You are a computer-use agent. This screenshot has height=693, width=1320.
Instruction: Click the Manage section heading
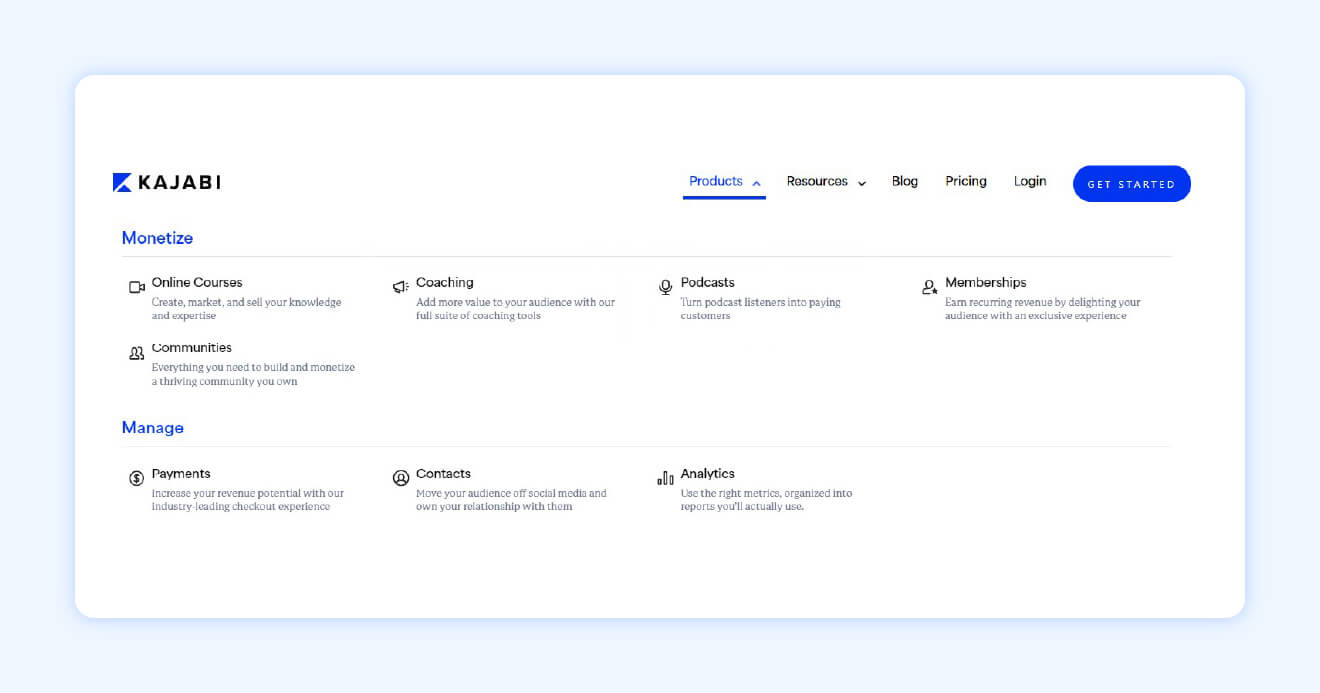pyautogui.click(x=153, y=427)
